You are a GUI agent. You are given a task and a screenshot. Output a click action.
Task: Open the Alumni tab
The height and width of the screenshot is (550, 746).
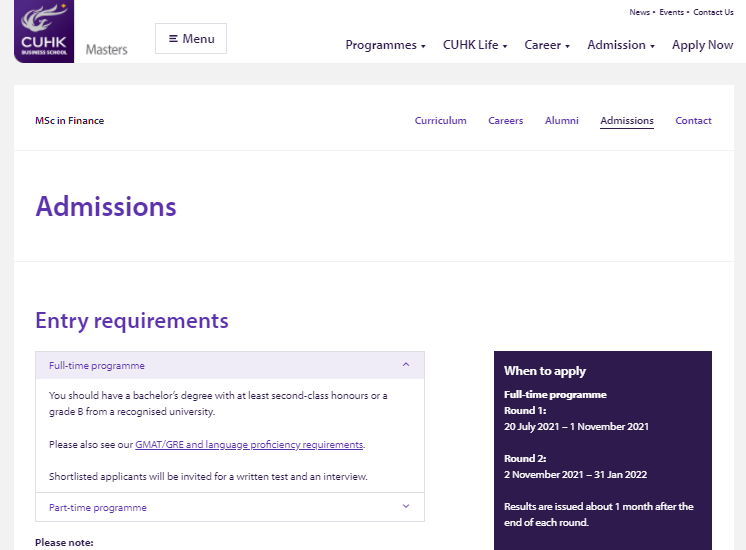562,121
